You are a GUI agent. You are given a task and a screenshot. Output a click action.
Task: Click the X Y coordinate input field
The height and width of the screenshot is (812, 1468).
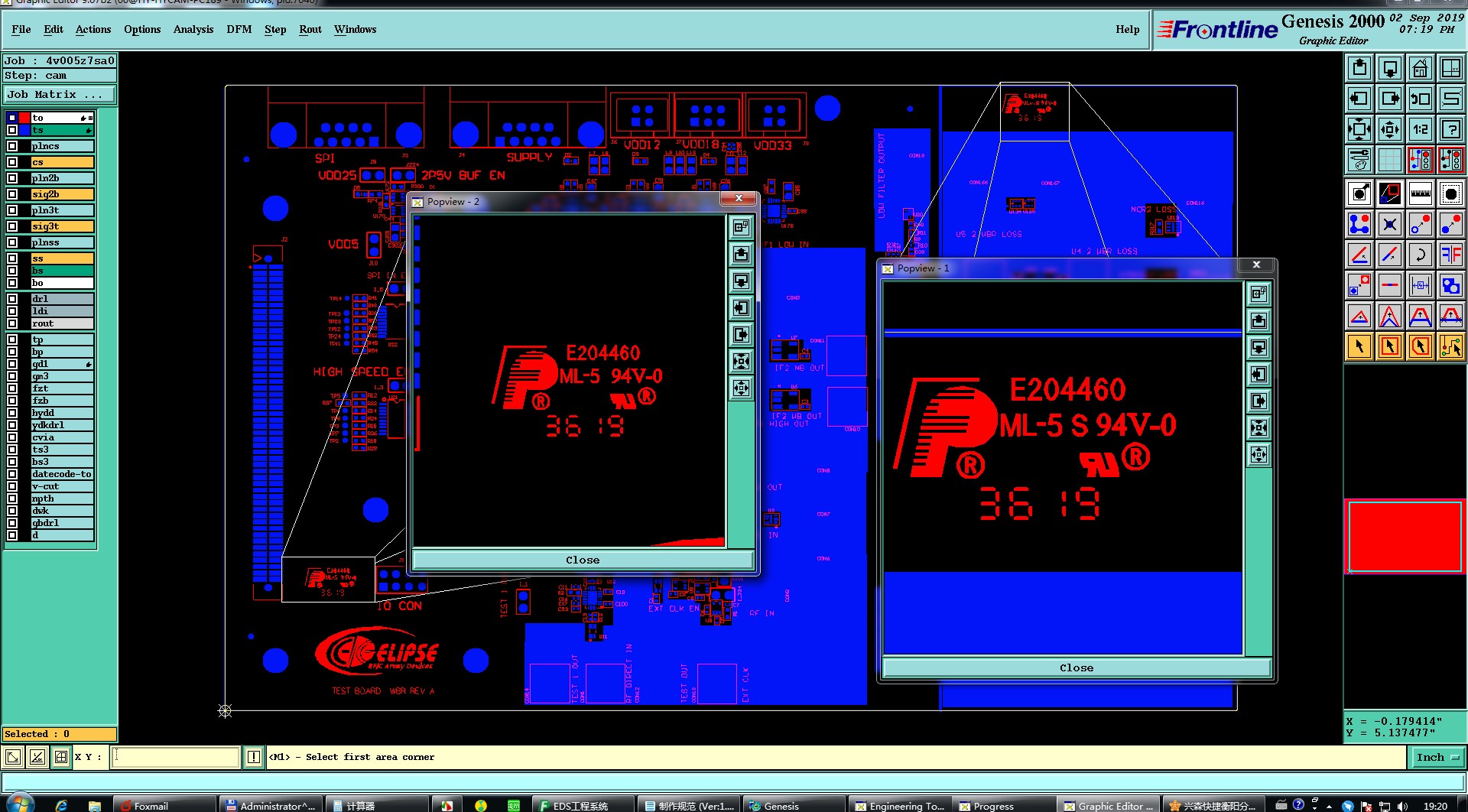(177, 757)
